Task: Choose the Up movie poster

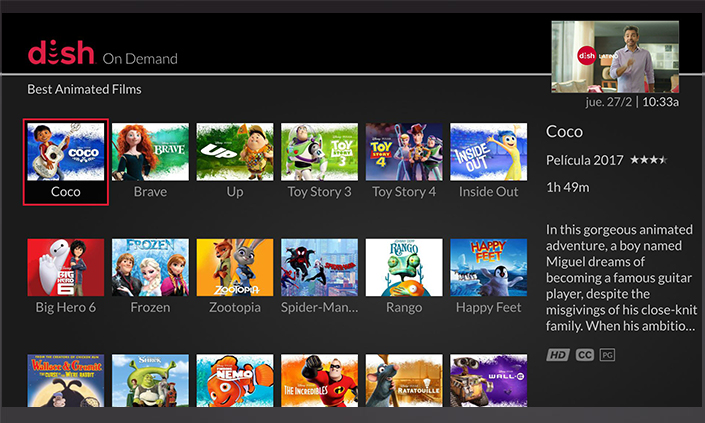Action: pos(235,152)
